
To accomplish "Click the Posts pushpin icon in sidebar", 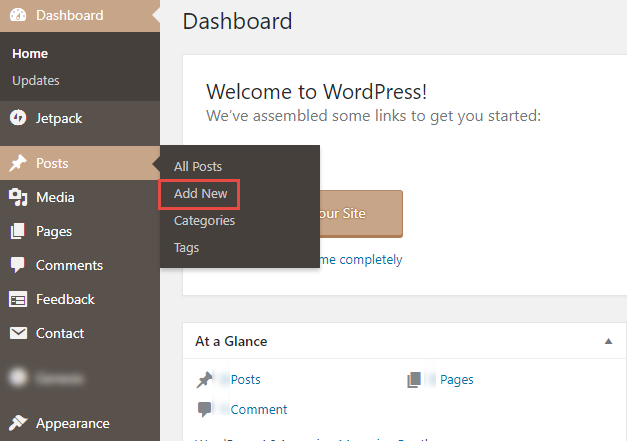I will (x=18, y=163).
